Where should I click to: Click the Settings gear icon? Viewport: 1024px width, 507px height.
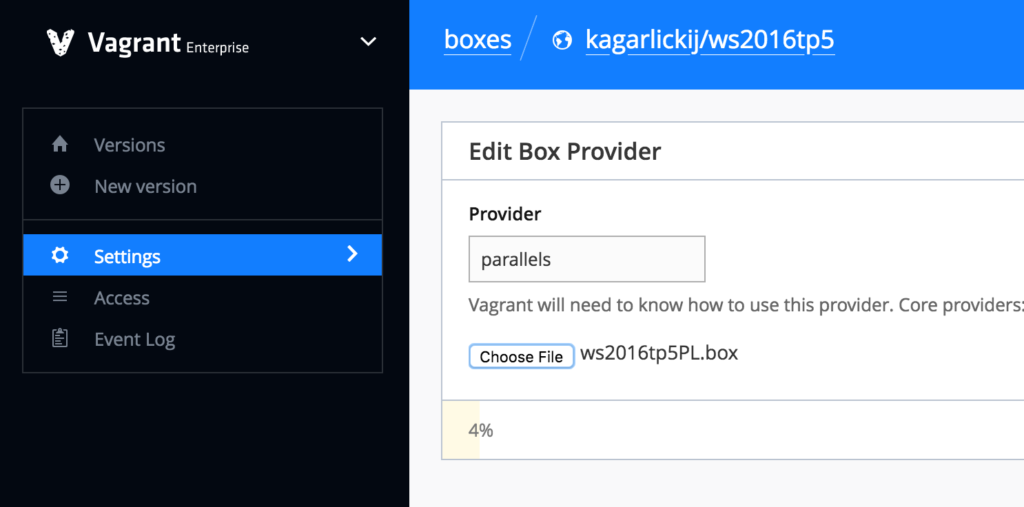(x=60, y=256)
